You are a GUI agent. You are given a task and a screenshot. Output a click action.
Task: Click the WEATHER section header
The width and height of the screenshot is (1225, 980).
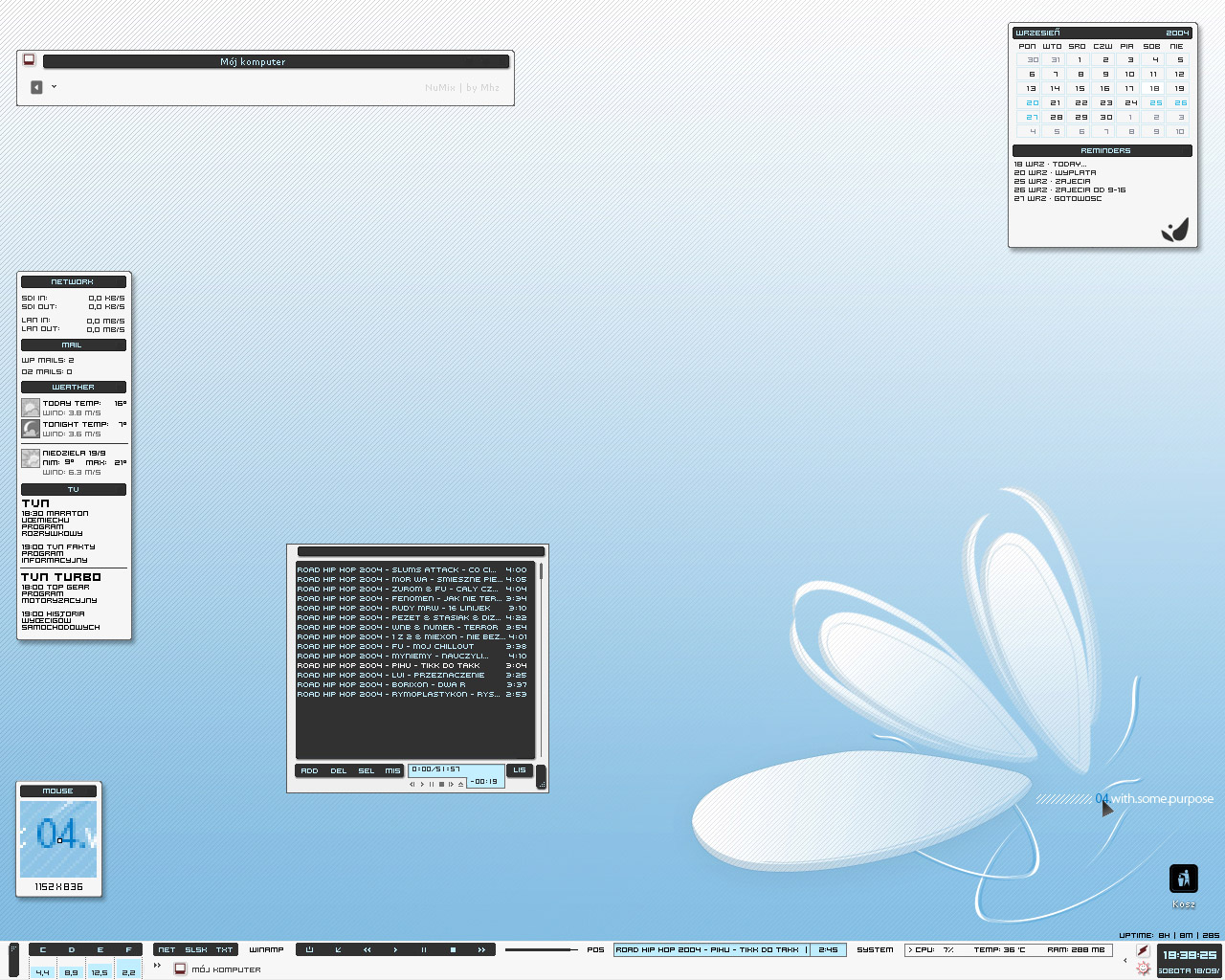click(74, 387)
